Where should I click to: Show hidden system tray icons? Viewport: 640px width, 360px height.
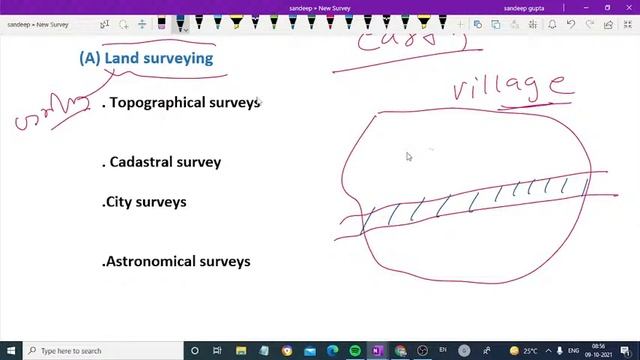click(x=548, y=351)
